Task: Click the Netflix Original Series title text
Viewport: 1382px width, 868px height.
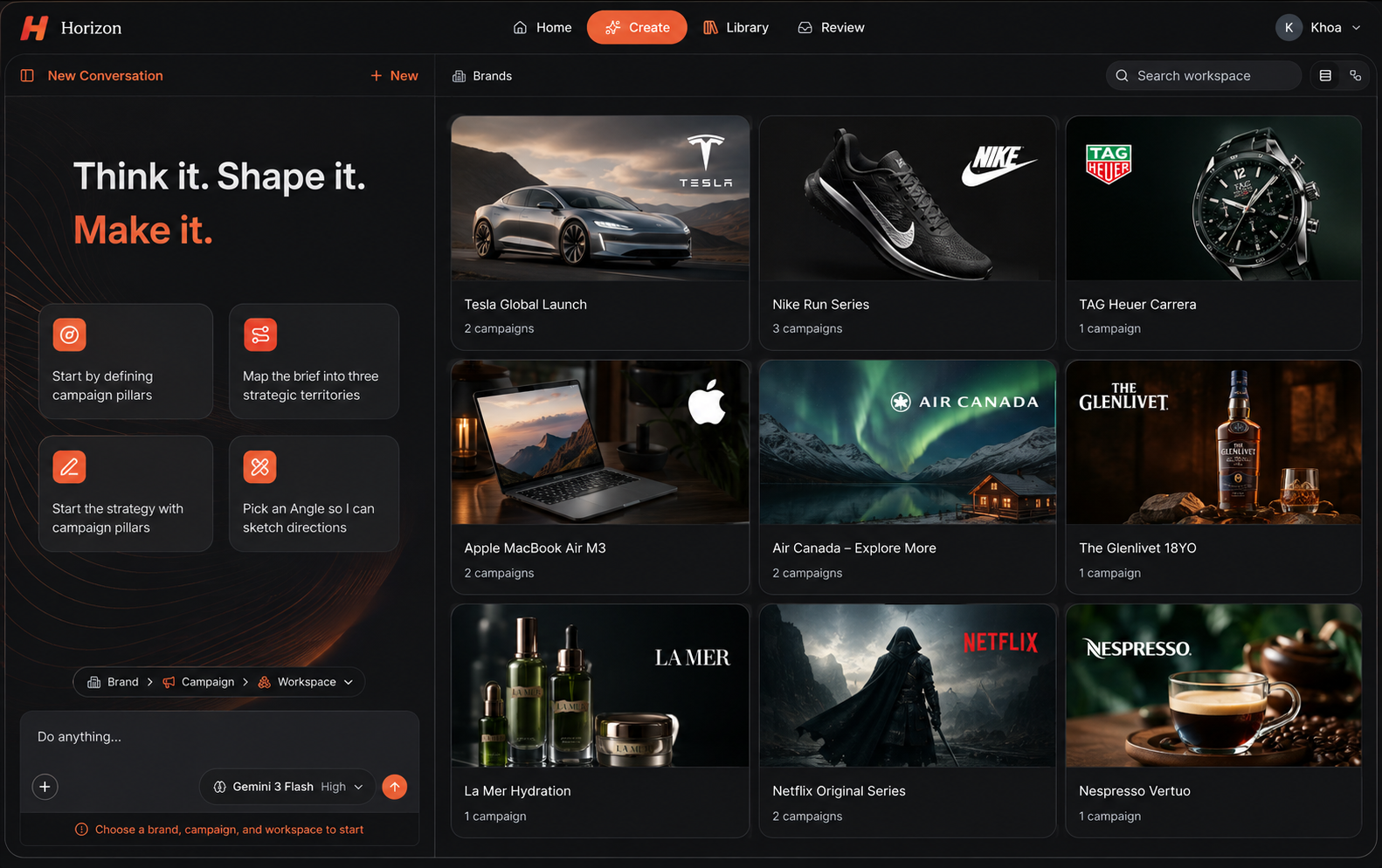Action: tap(839, 791)
